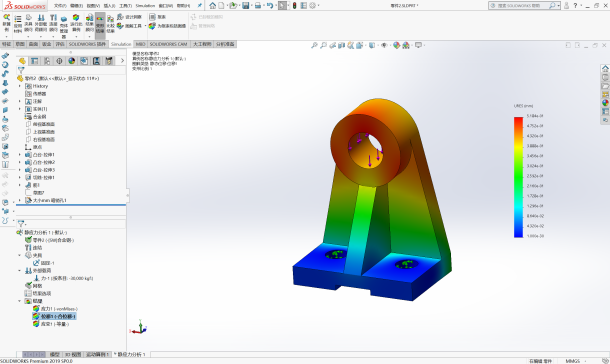
Task: Select the 应力1 (-vonMises-) result plot
Action: pyautogui.click(x=55, y=309)
